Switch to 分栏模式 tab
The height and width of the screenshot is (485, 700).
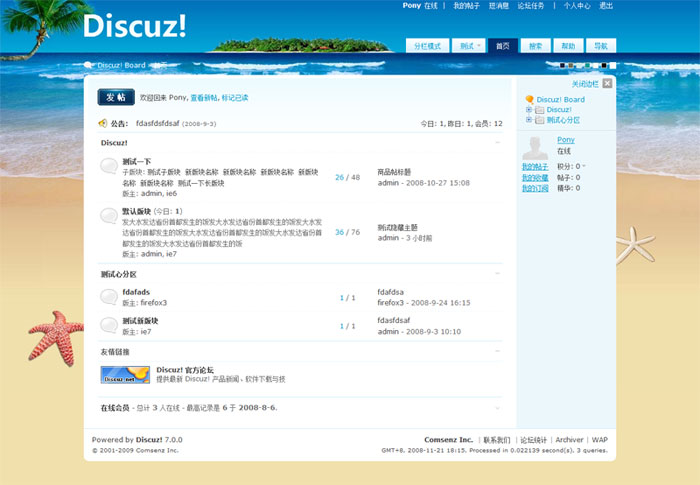pyautogui.click(x=427, y=46)
